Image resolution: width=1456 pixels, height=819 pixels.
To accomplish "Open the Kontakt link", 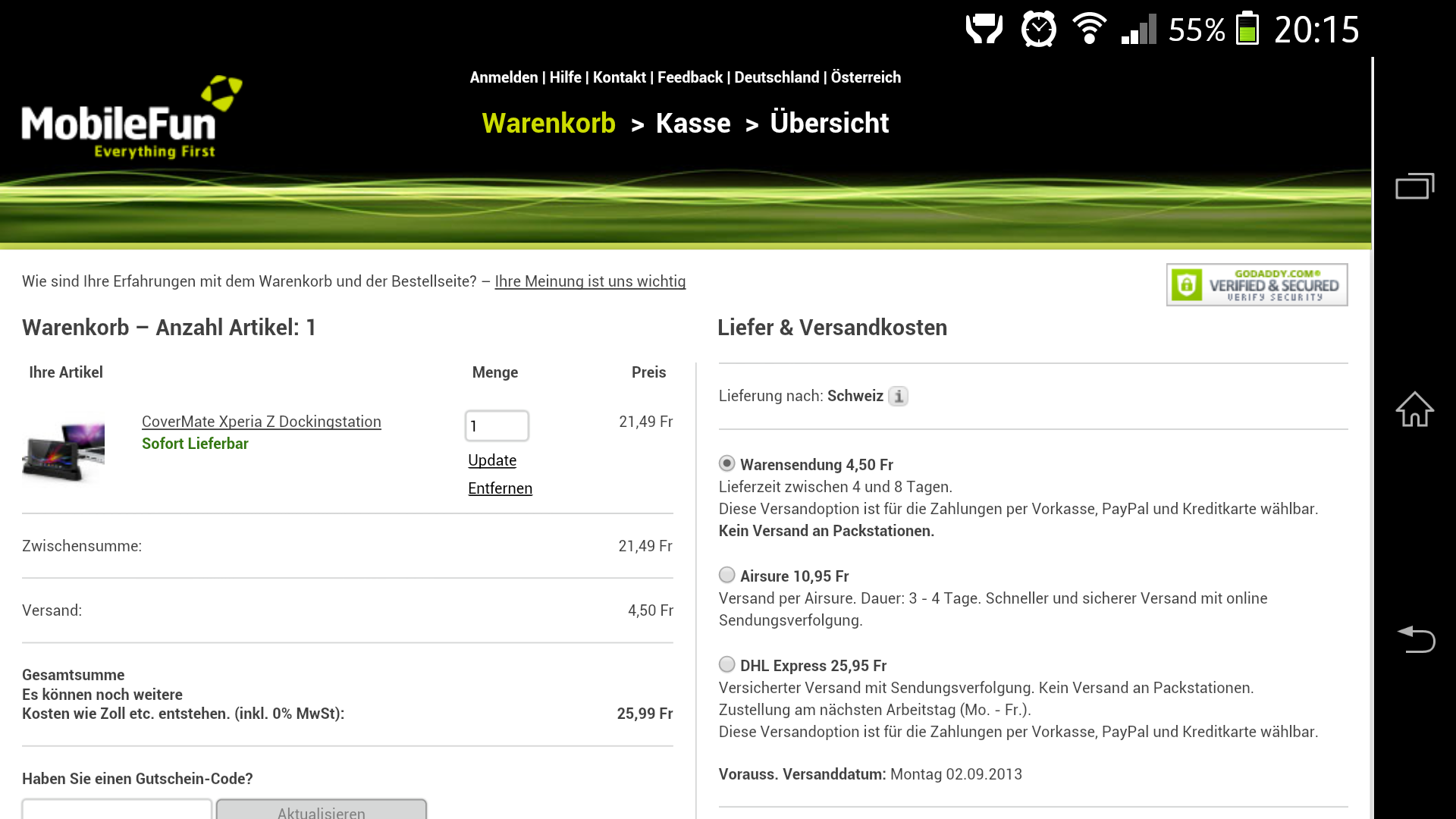I will (619, 77).
